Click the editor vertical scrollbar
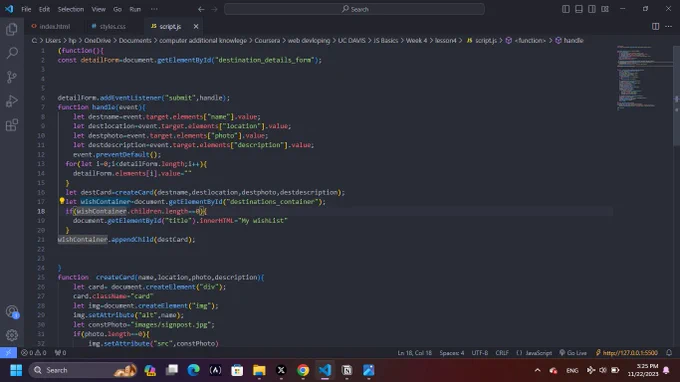This screenshot has height=382, width=680. [677, 95]
